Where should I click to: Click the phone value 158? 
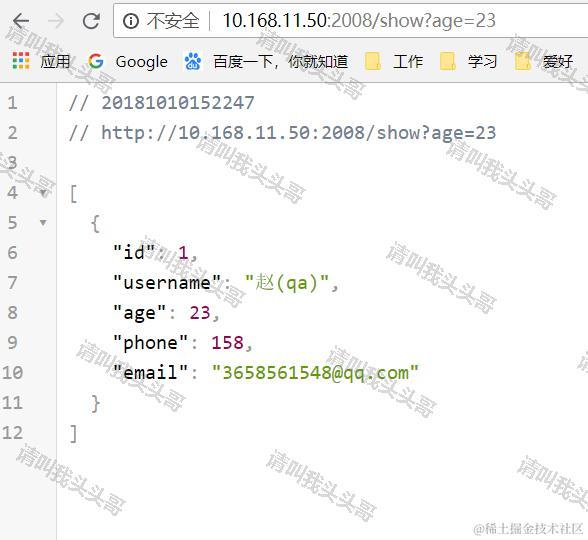click(x=227, y=343)
